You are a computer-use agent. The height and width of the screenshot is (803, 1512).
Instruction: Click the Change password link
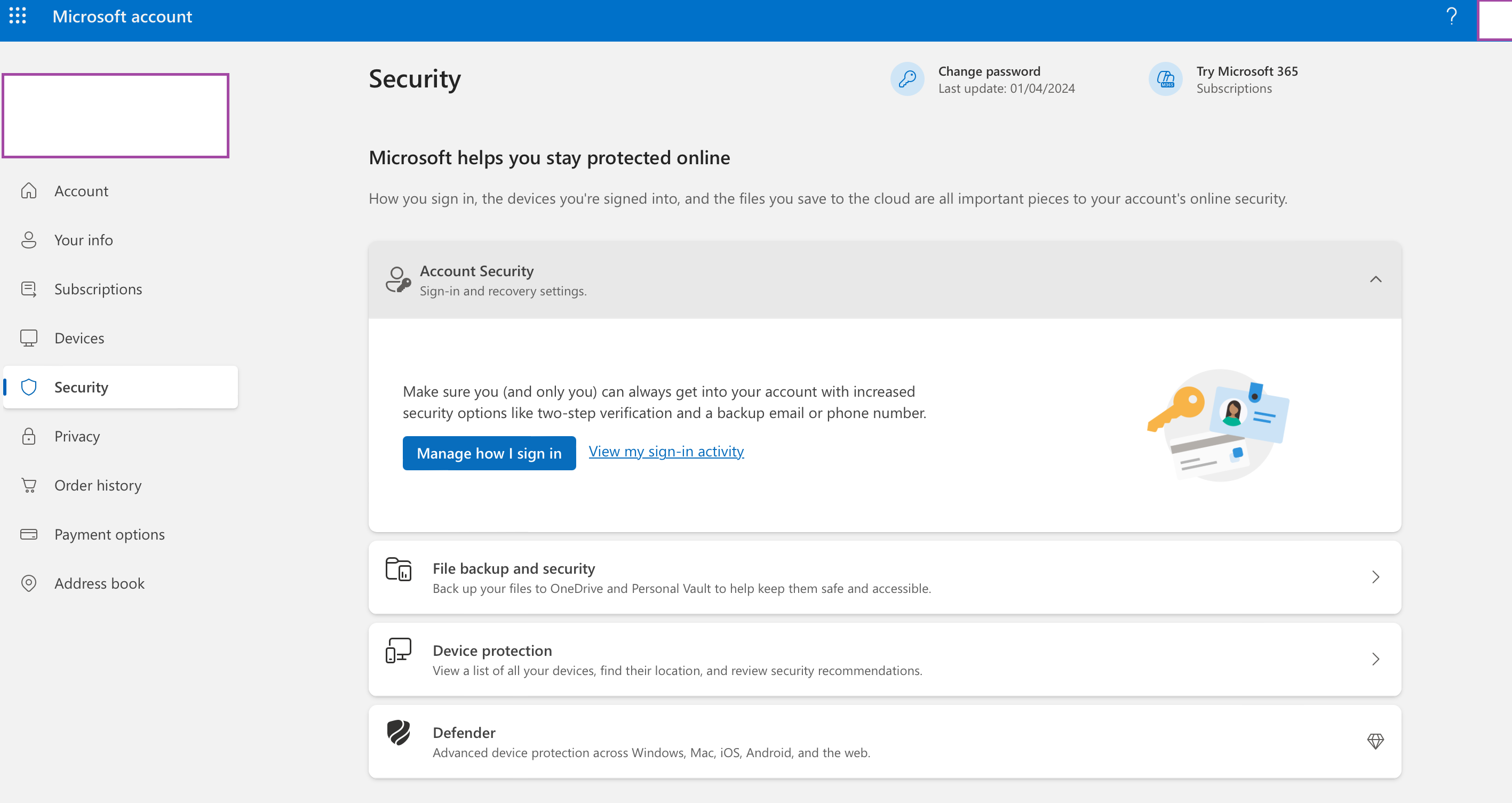click(989, 71)
